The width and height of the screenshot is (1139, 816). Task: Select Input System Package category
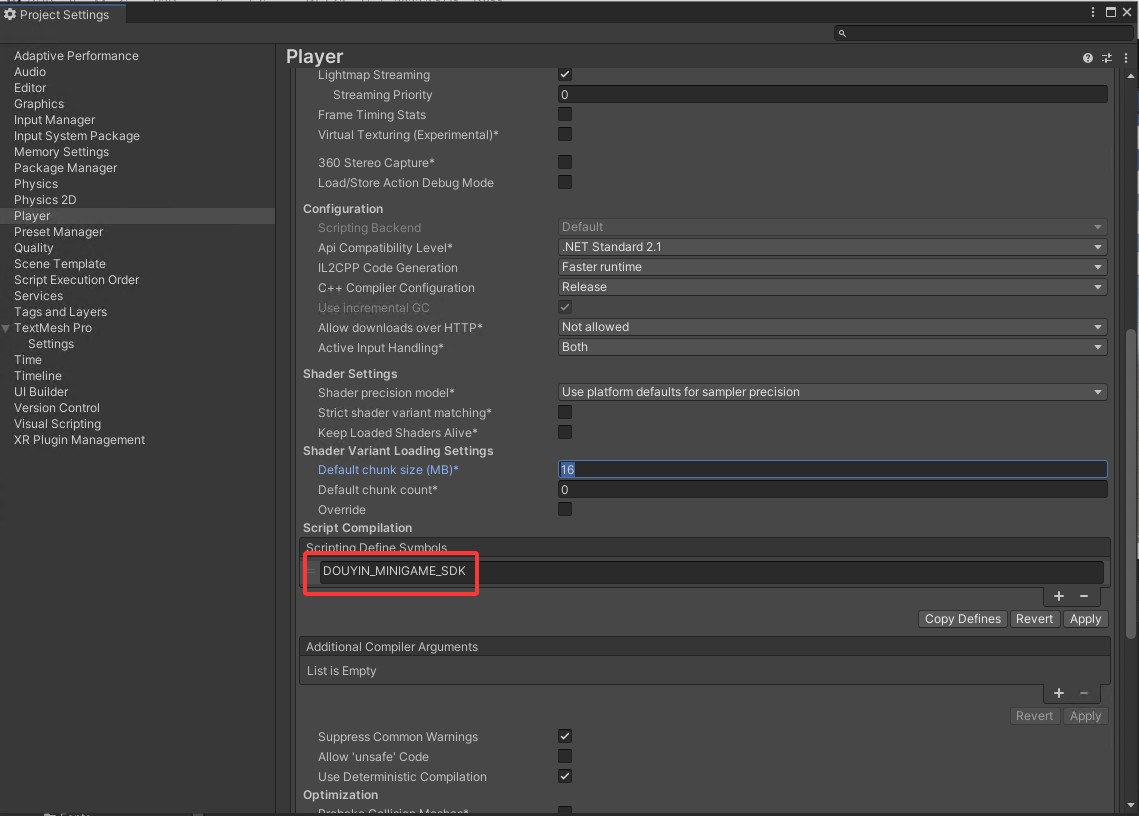pyautogui.click(x=76, y=136)
